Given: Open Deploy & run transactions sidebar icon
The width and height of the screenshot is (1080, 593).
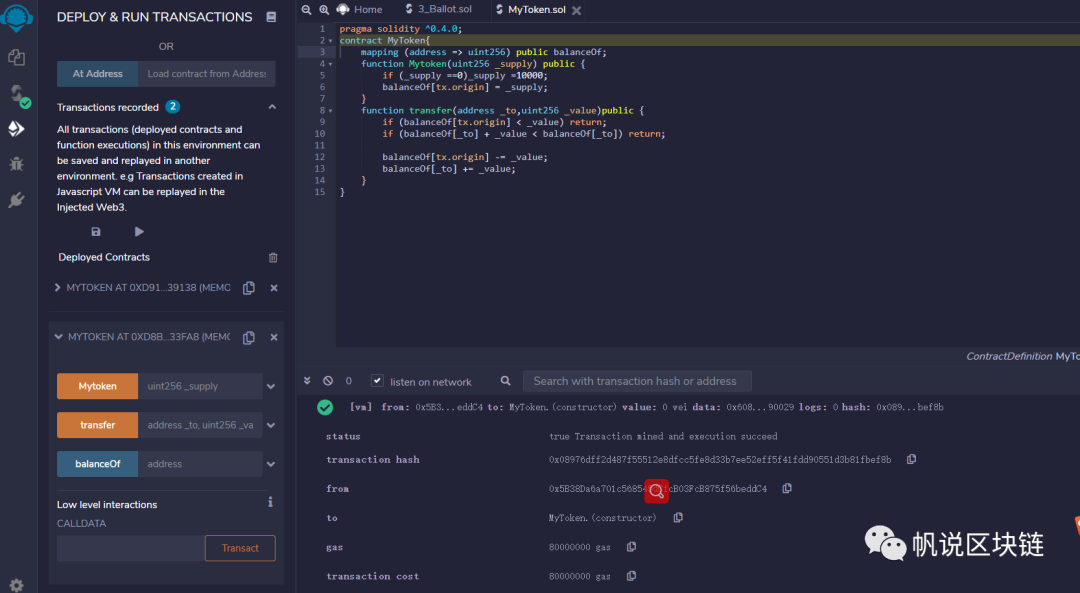Looking at the screenshot, I should point(17,129).
